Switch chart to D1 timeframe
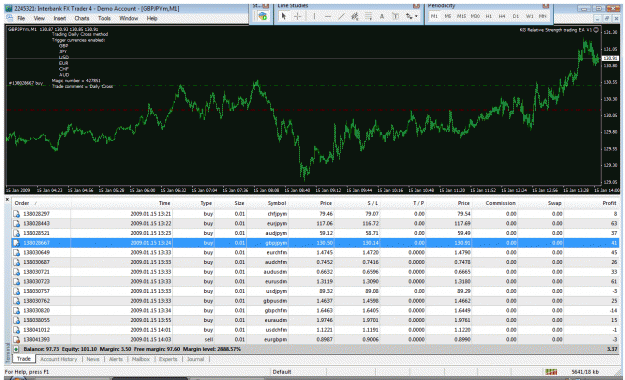625x380 pixels. (x=516, y=16)
